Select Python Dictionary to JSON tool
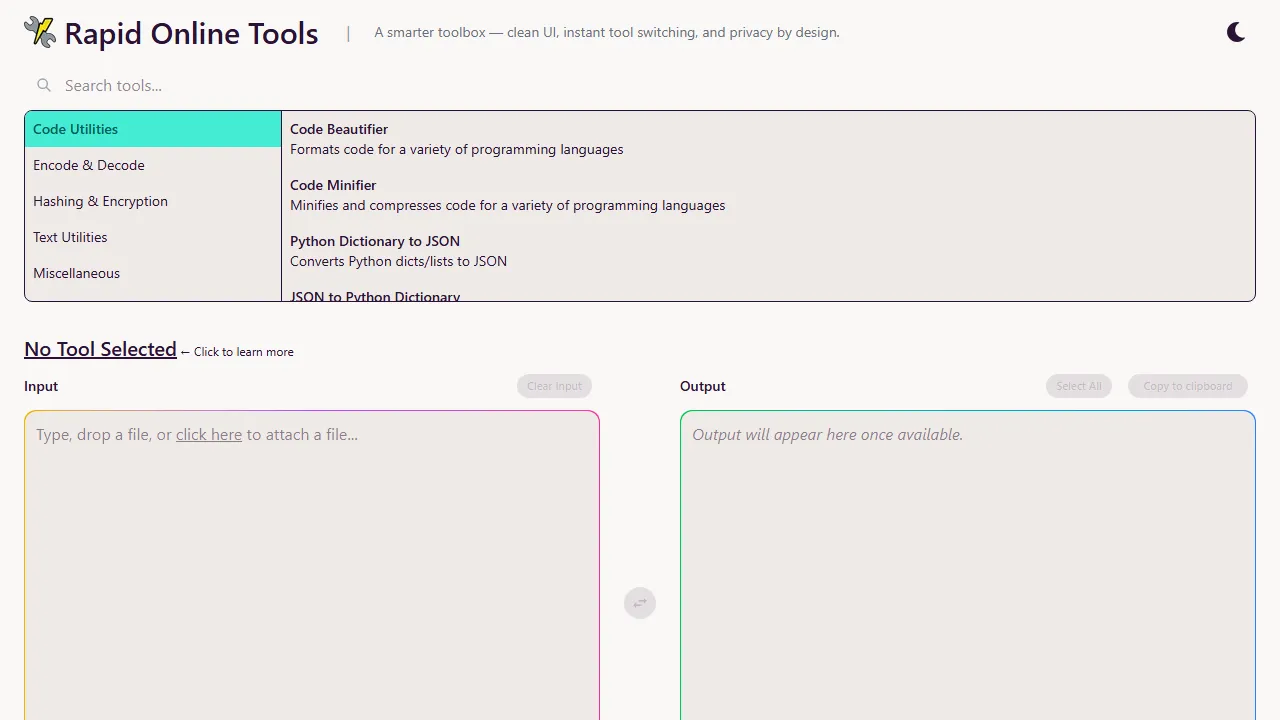Screen dimensions: 1280x720 tap(375, 241)
